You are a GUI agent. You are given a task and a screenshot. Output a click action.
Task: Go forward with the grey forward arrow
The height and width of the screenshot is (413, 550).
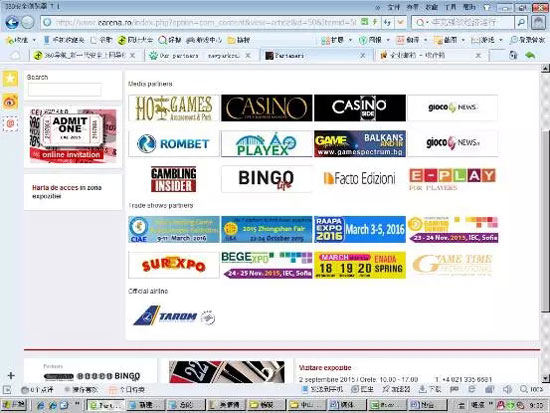[x=28, y=22]
